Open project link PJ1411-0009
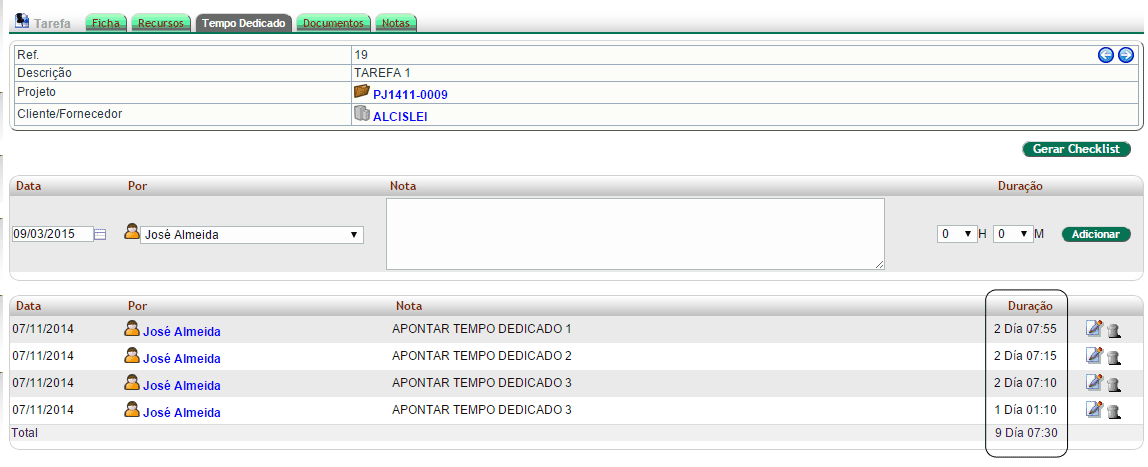Viewport: 1148px width, 467px height. pyautogui.click(x=410, y=95)
